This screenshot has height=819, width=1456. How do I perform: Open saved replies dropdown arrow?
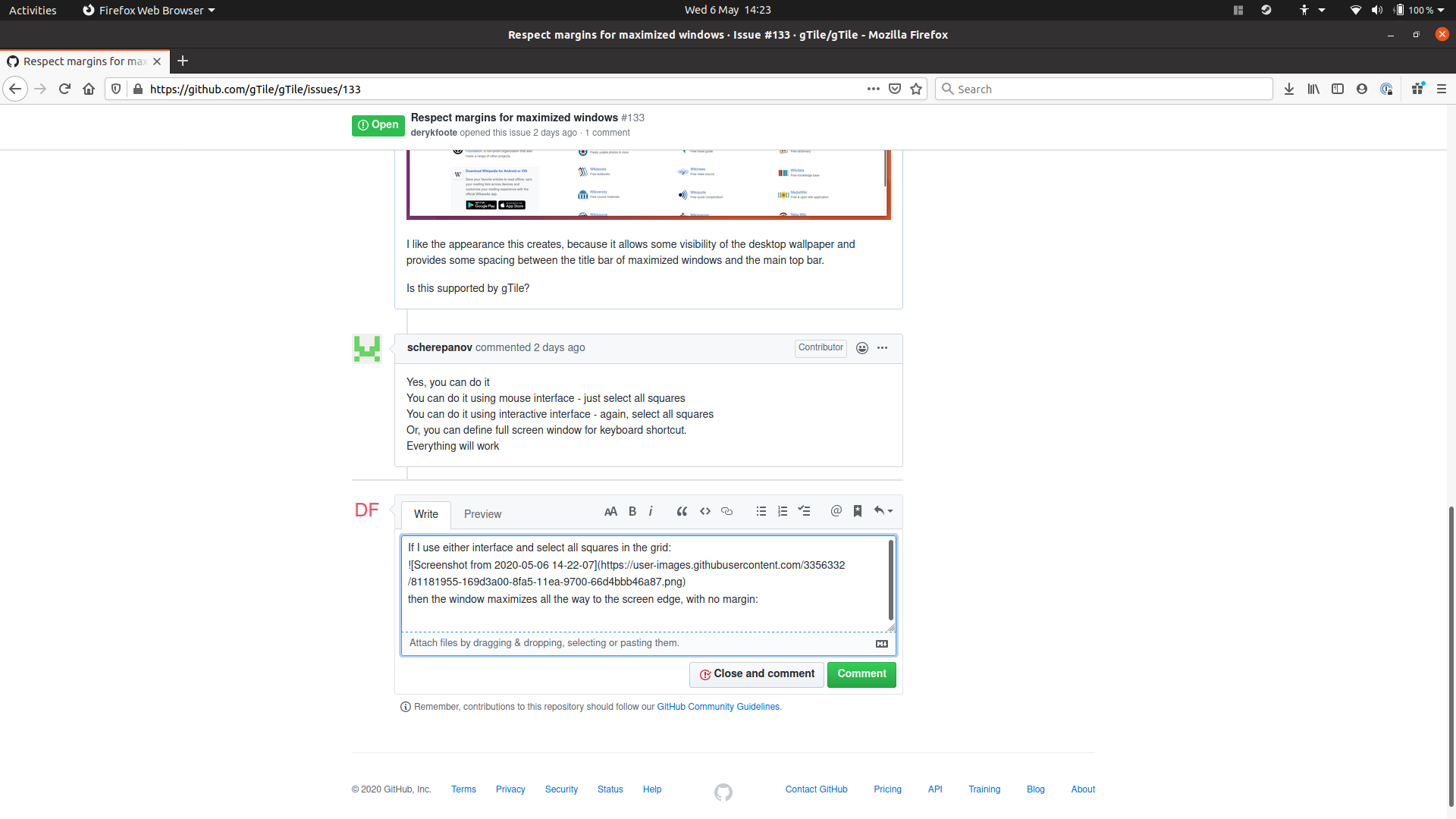click(883, 511)
